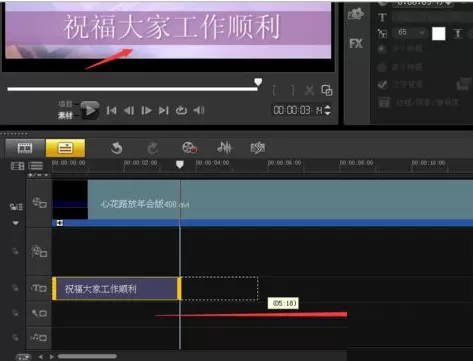Step to next frame
This screenshot has height=361, width=473.
pos(146,110)
